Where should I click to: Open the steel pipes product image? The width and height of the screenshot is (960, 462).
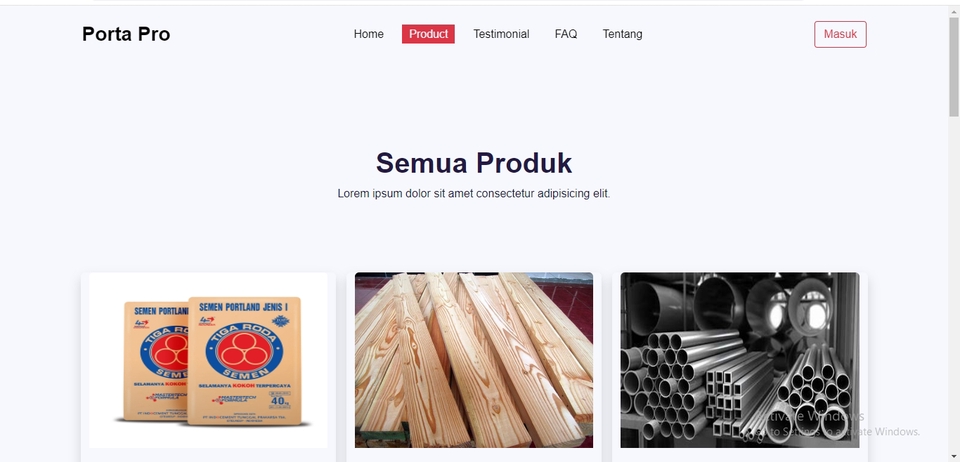pos(740,360)
